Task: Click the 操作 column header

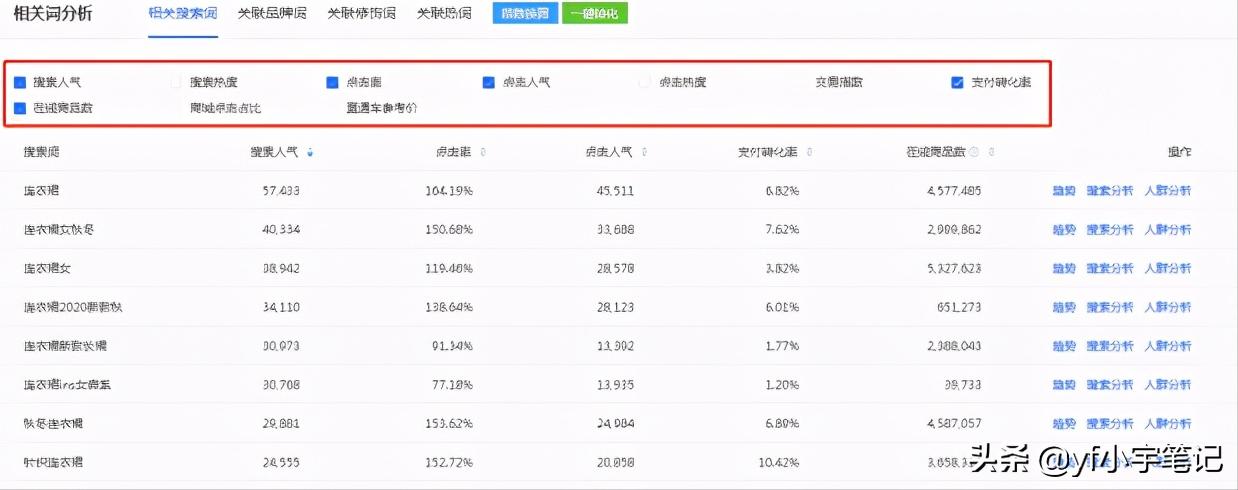Action: click(1180, 153)
